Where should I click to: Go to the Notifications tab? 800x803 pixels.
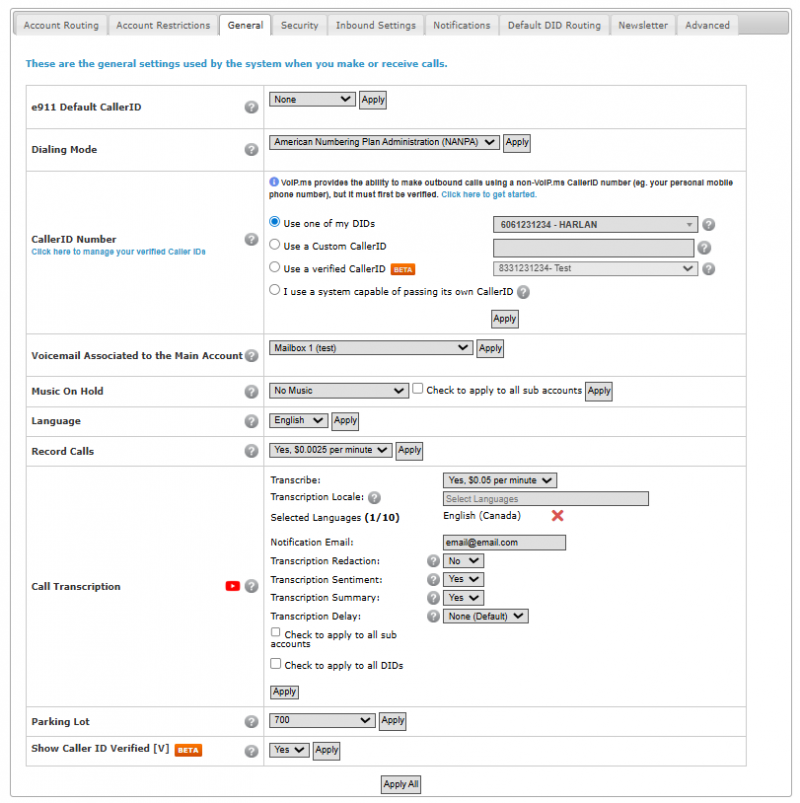click(x=461, y=25)
